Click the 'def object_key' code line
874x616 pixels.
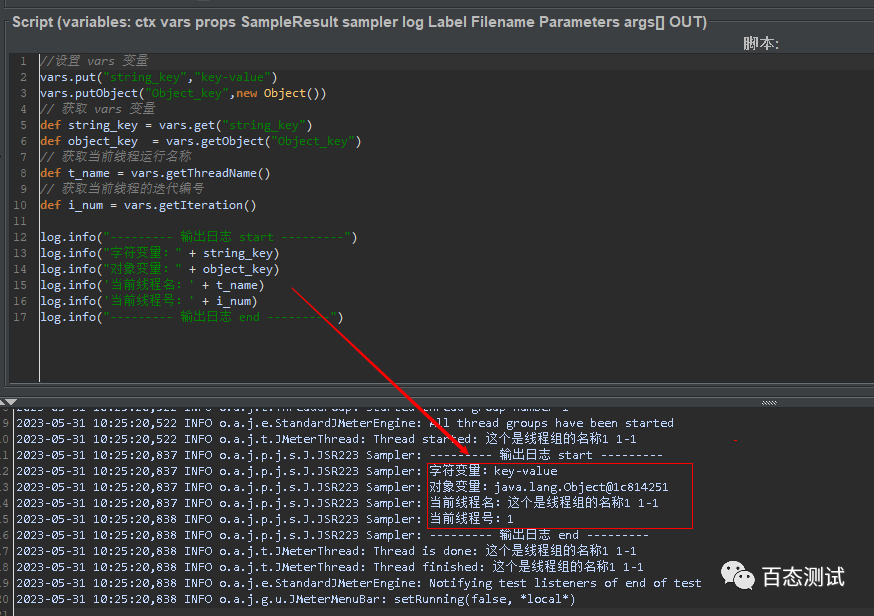(x=201, y=141)
